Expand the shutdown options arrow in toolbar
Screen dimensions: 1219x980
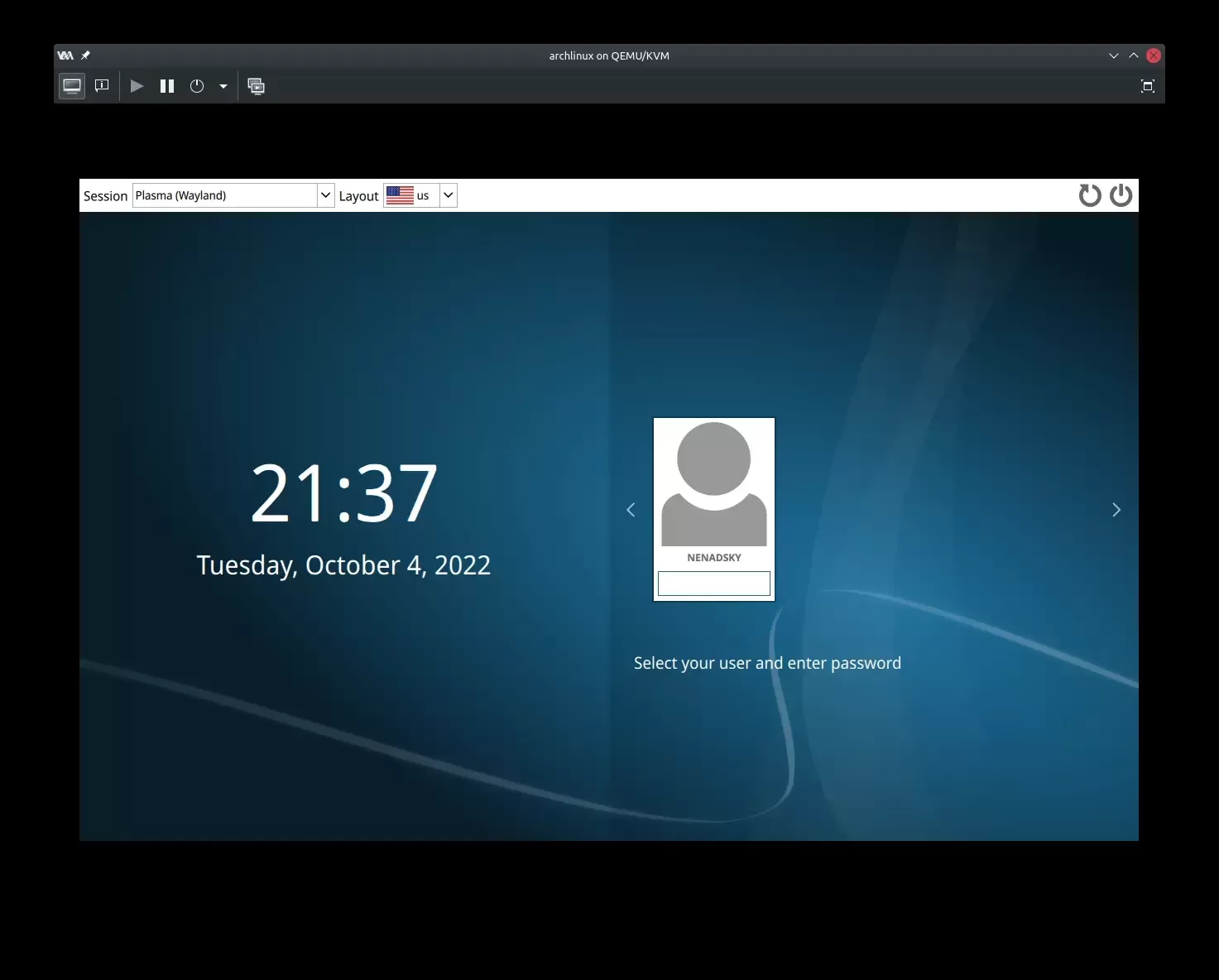[x=223, y=86]
